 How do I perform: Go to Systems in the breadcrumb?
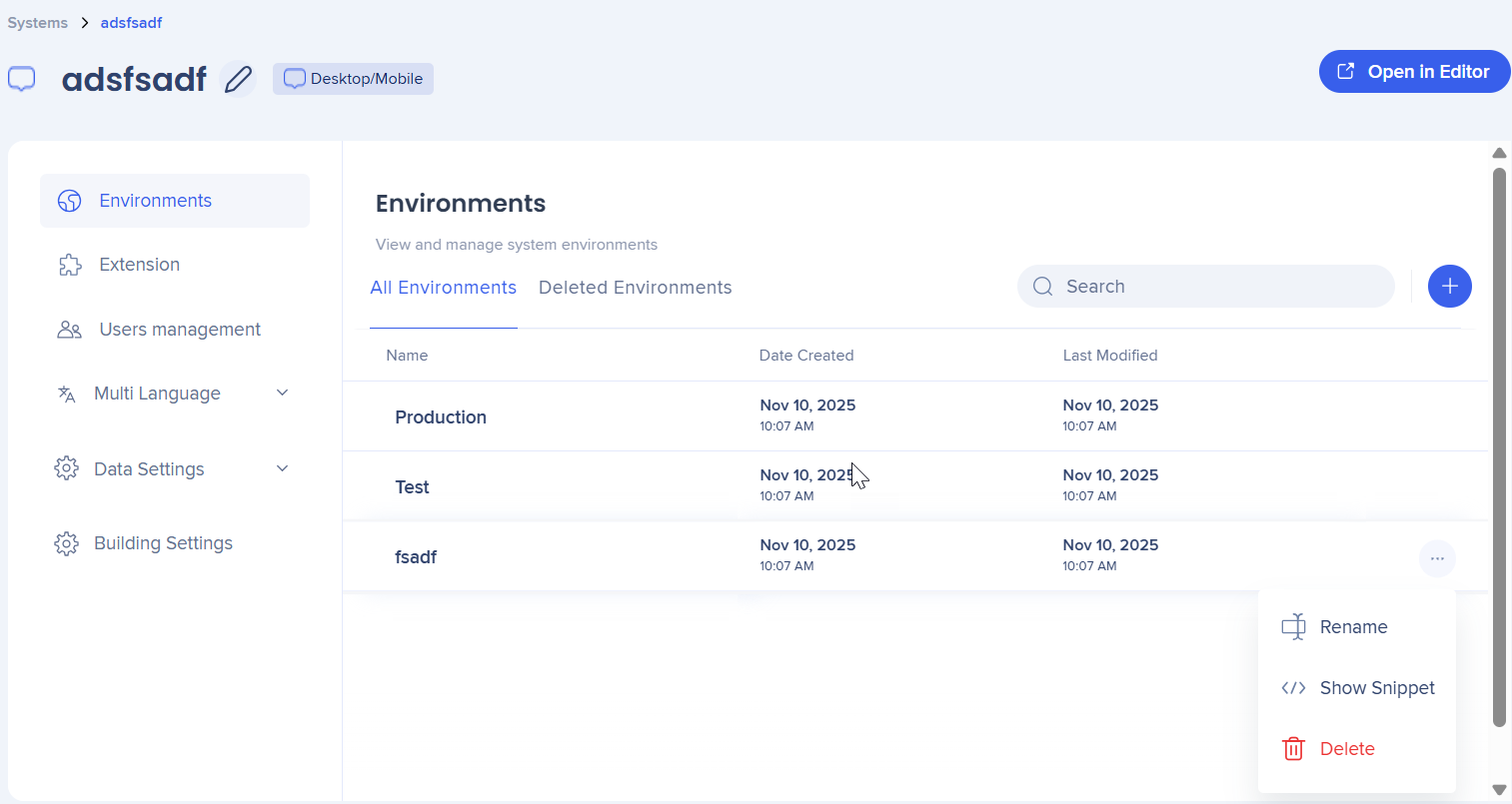(38, 23)
